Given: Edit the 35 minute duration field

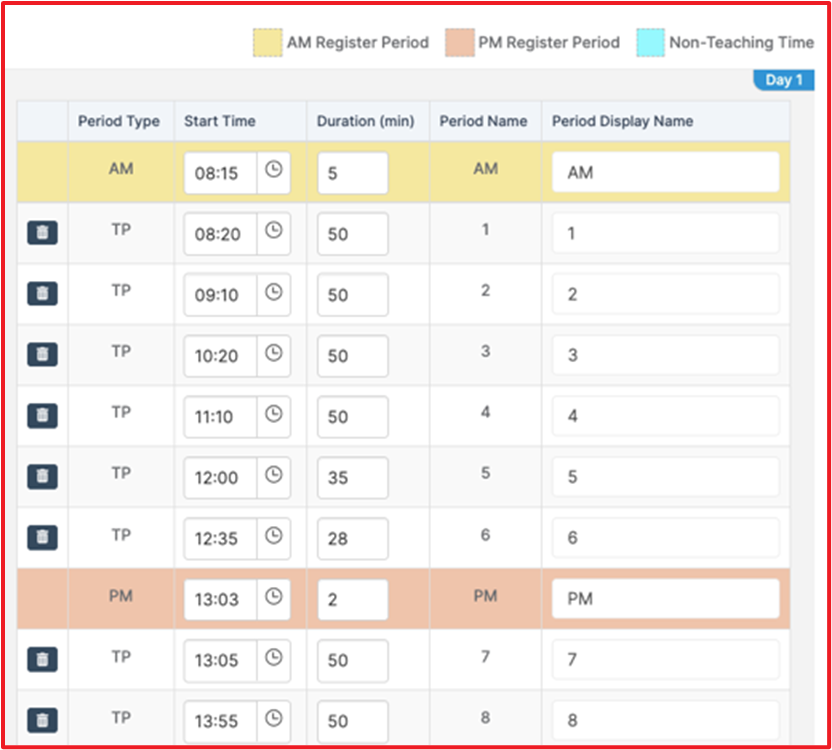Looking at the screenshot, I should point(353,478).
